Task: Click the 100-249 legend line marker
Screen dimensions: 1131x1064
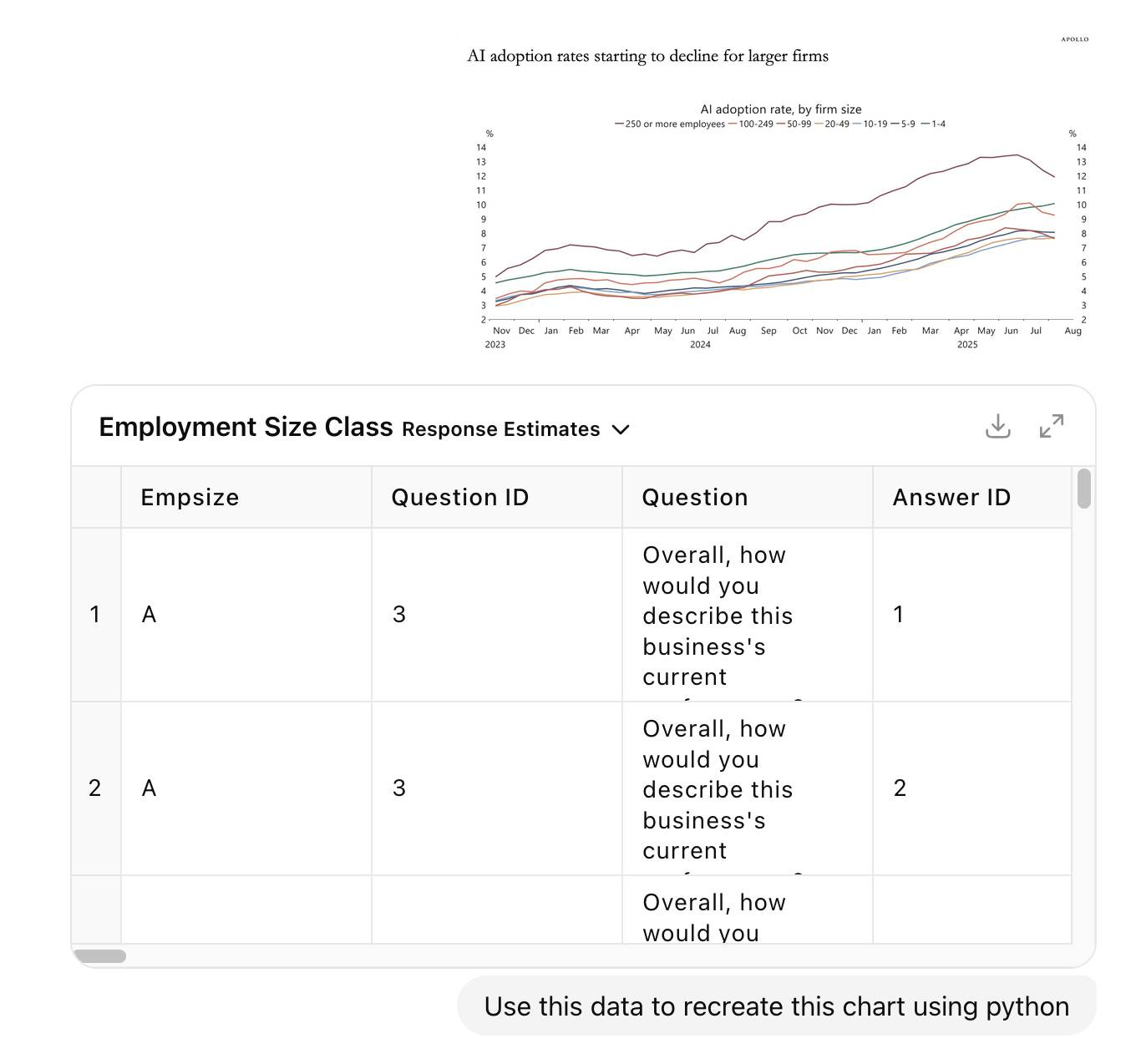Action: coord(733,123)
